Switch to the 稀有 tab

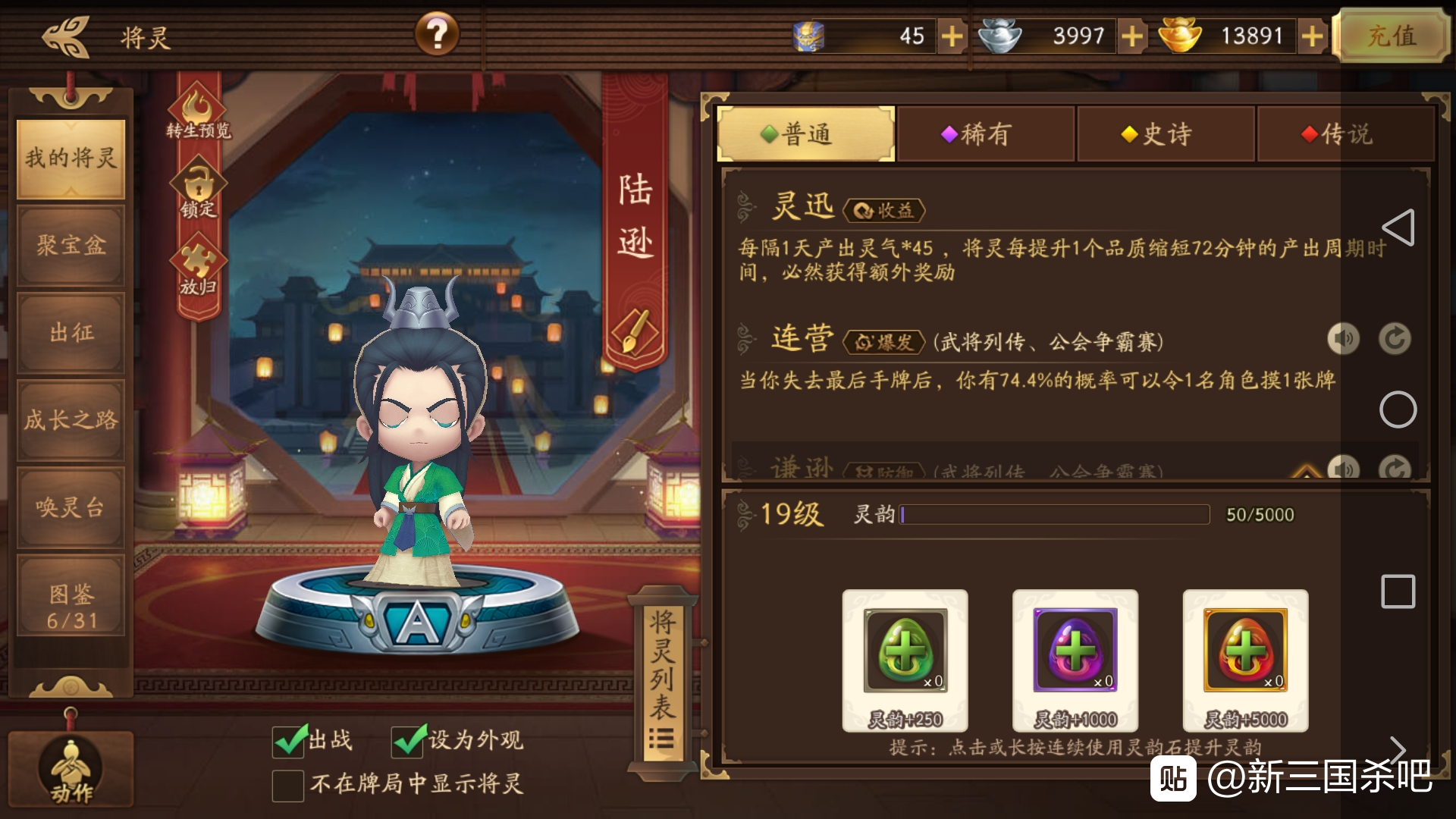point(985,134)
